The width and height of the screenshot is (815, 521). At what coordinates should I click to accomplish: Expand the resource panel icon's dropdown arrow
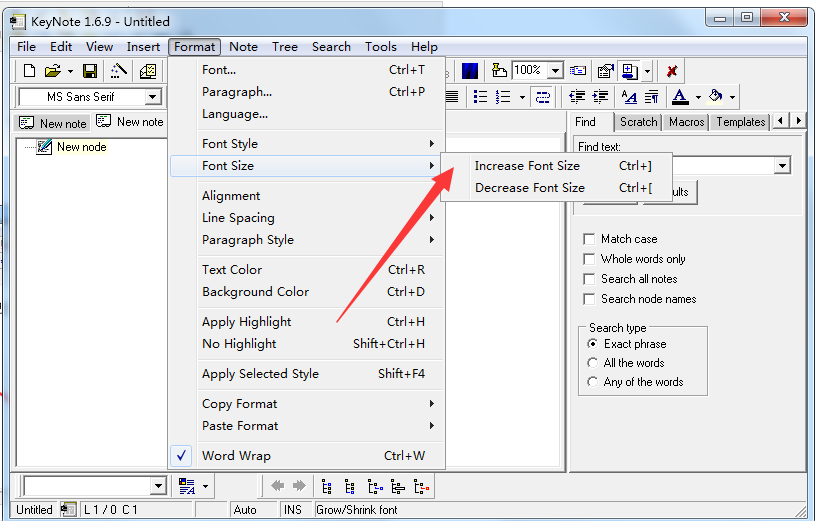(x=647, y=71)
